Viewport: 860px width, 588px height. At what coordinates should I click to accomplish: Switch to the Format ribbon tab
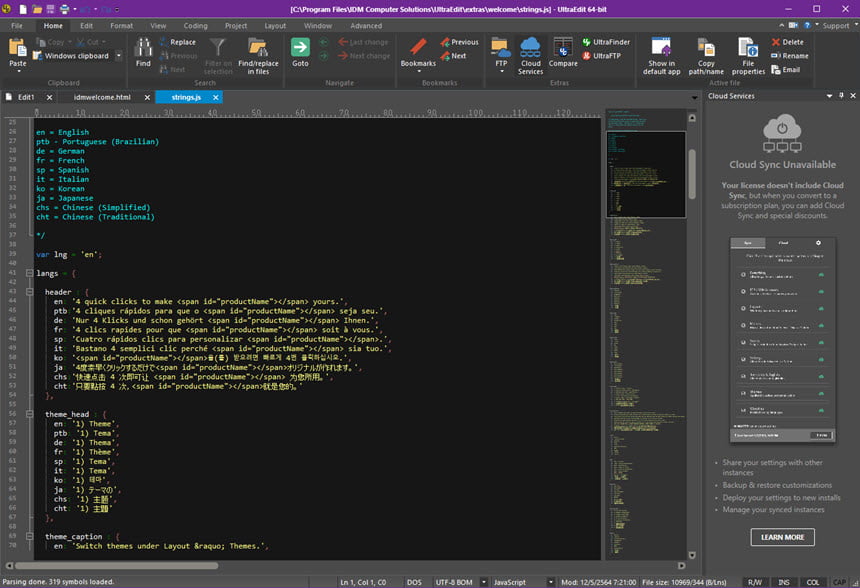tap(121, 26)
